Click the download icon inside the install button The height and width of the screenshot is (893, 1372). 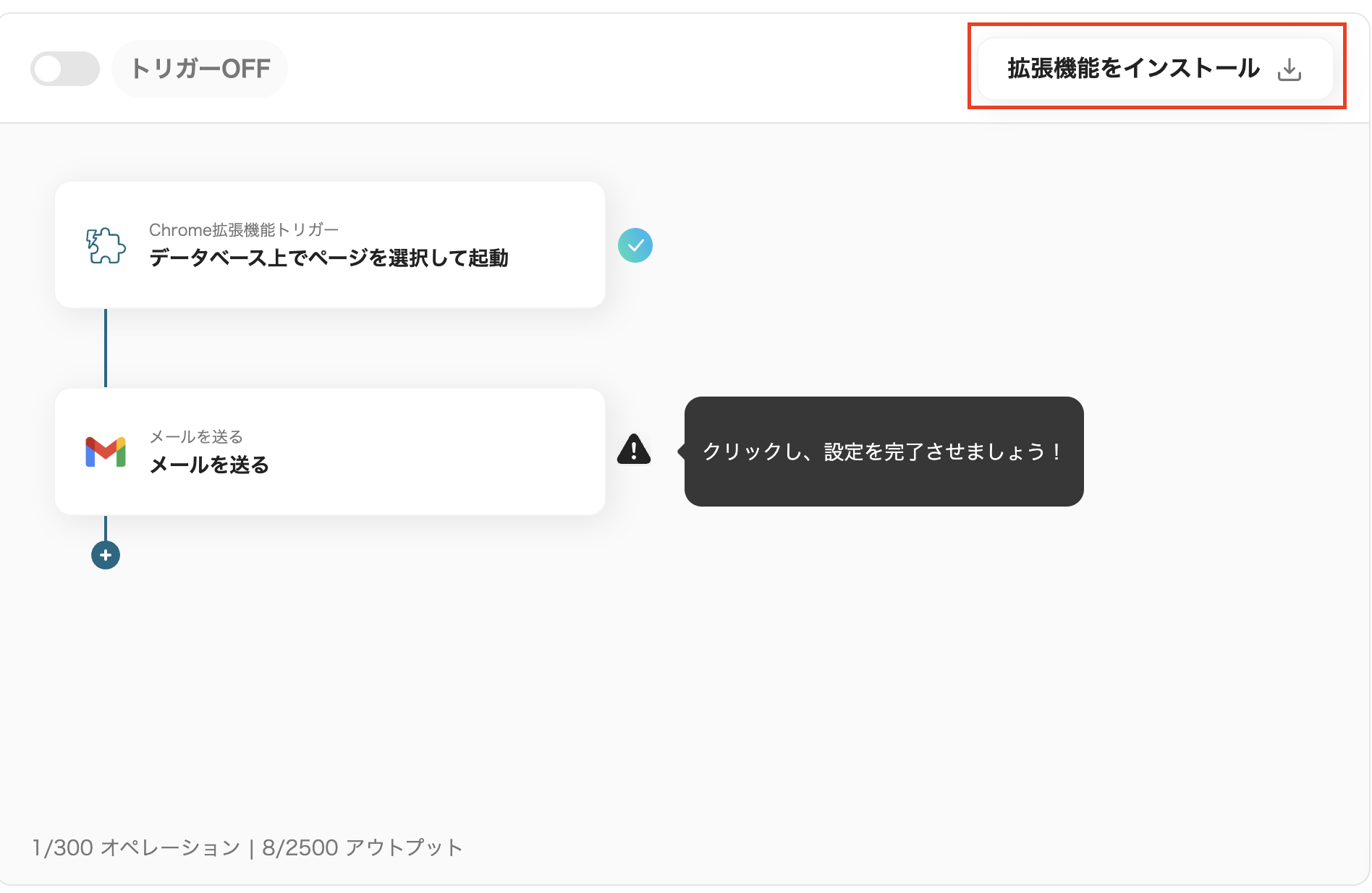point(1290,68)
